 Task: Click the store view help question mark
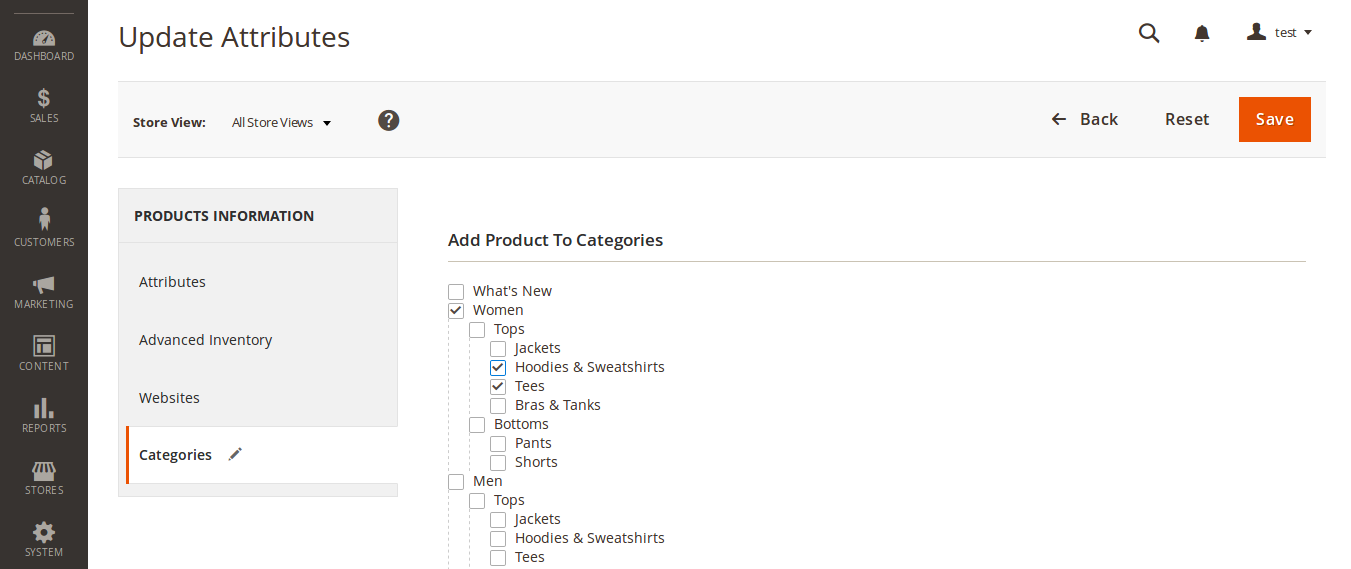click(389, 120)
